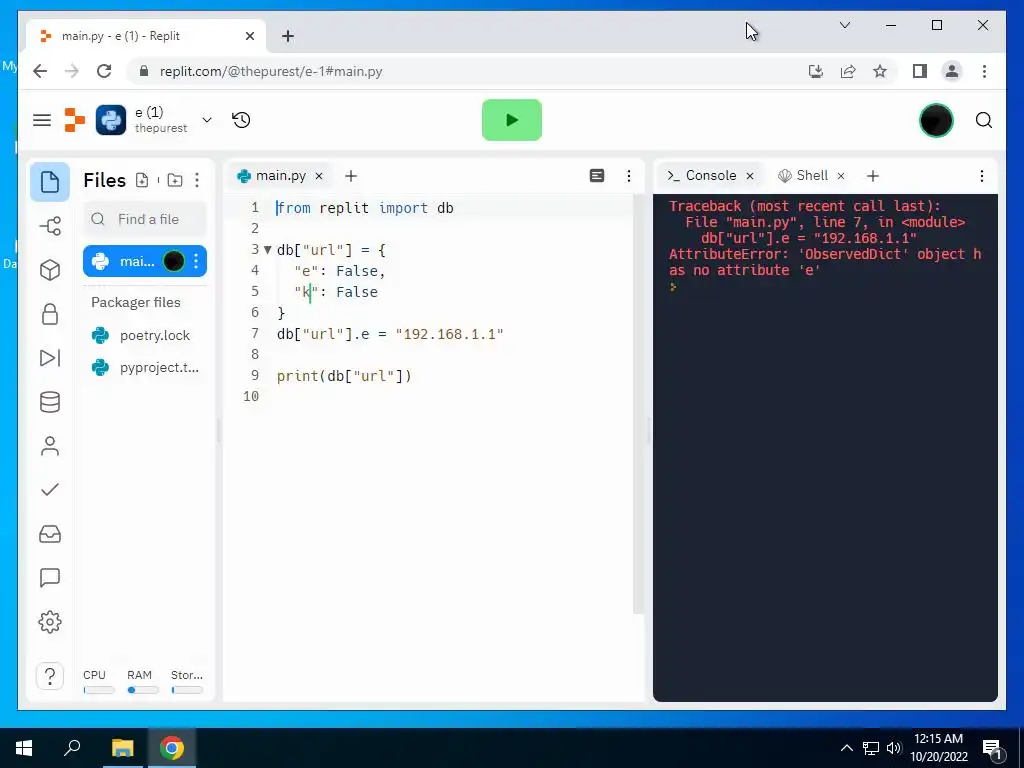Open the Inbox tray sidebar icon

tap(50, 534)
